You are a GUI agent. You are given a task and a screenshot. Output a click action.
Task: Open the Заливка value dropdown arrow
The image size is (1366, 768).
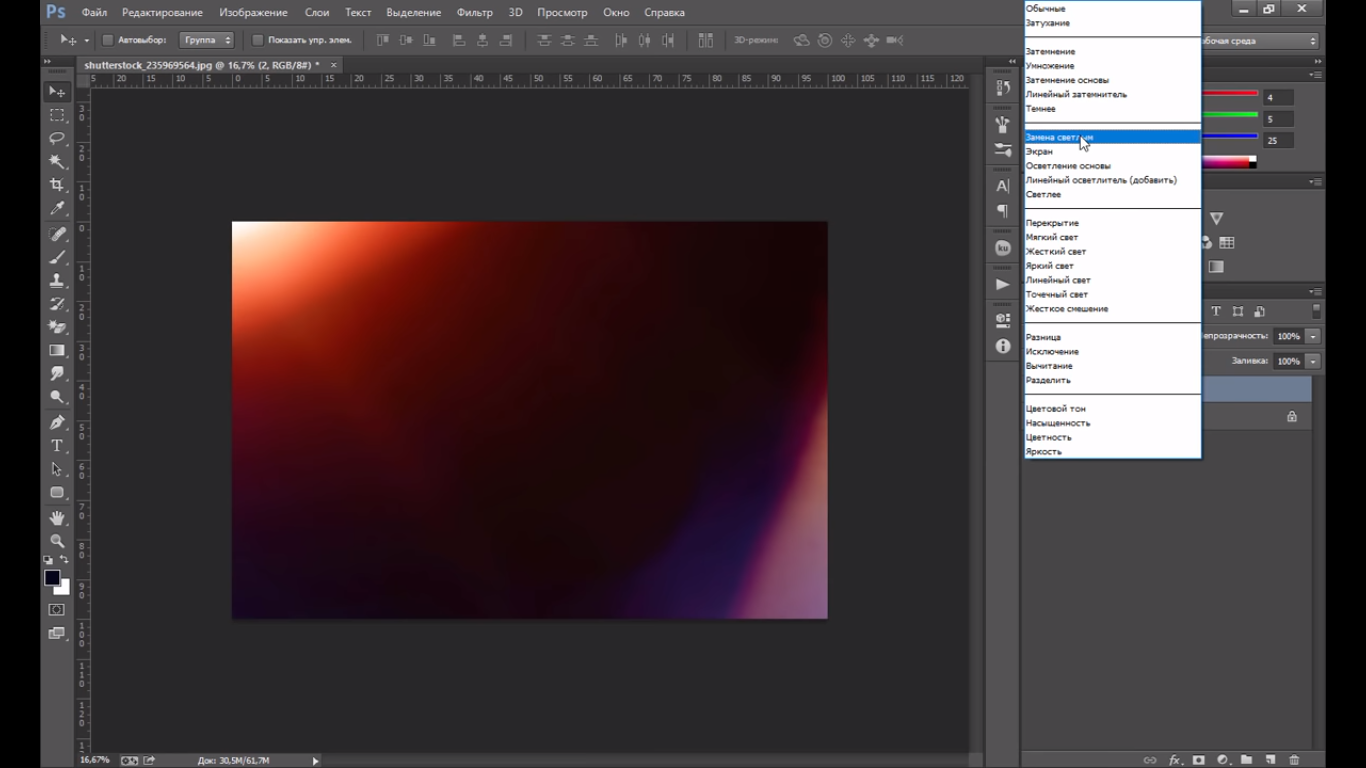coord(1313,361)
